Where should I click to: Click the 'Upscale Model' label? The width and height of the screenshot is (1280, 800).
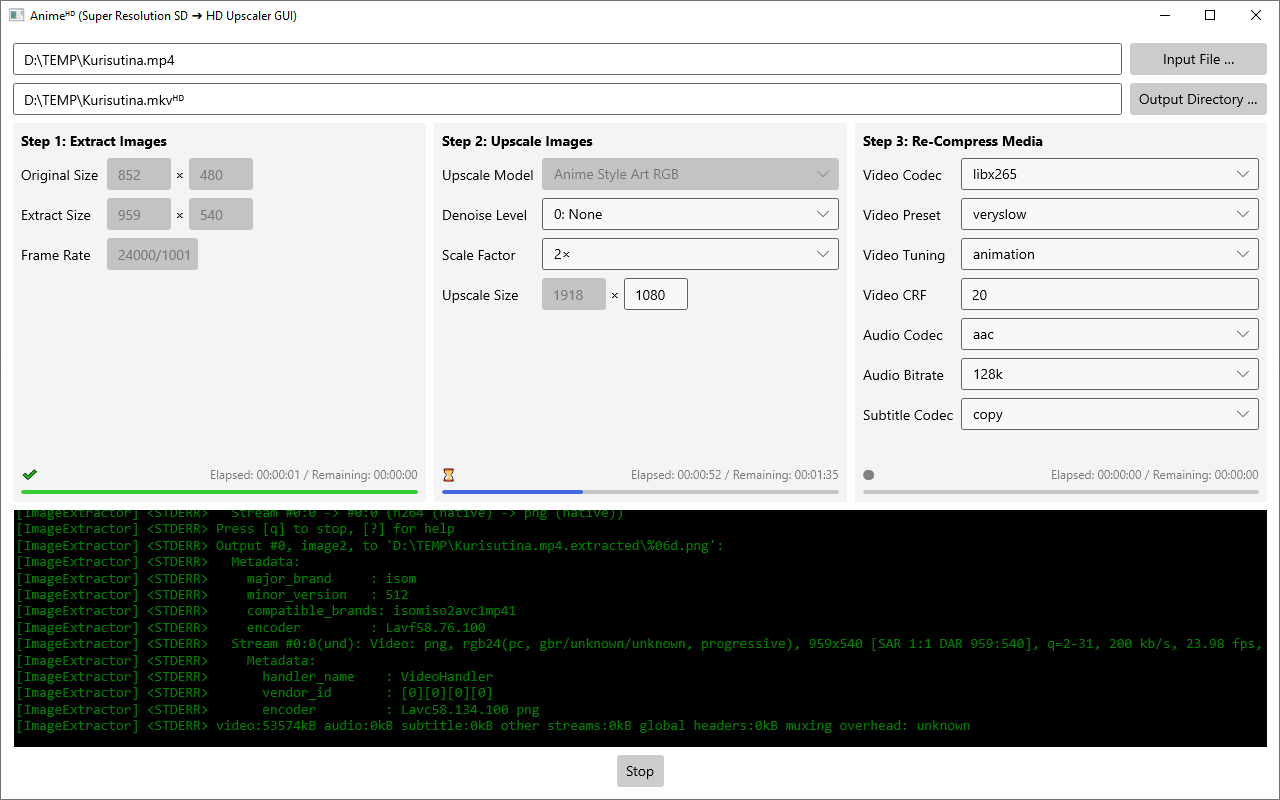pyautogui.click(x=488, y=175)
